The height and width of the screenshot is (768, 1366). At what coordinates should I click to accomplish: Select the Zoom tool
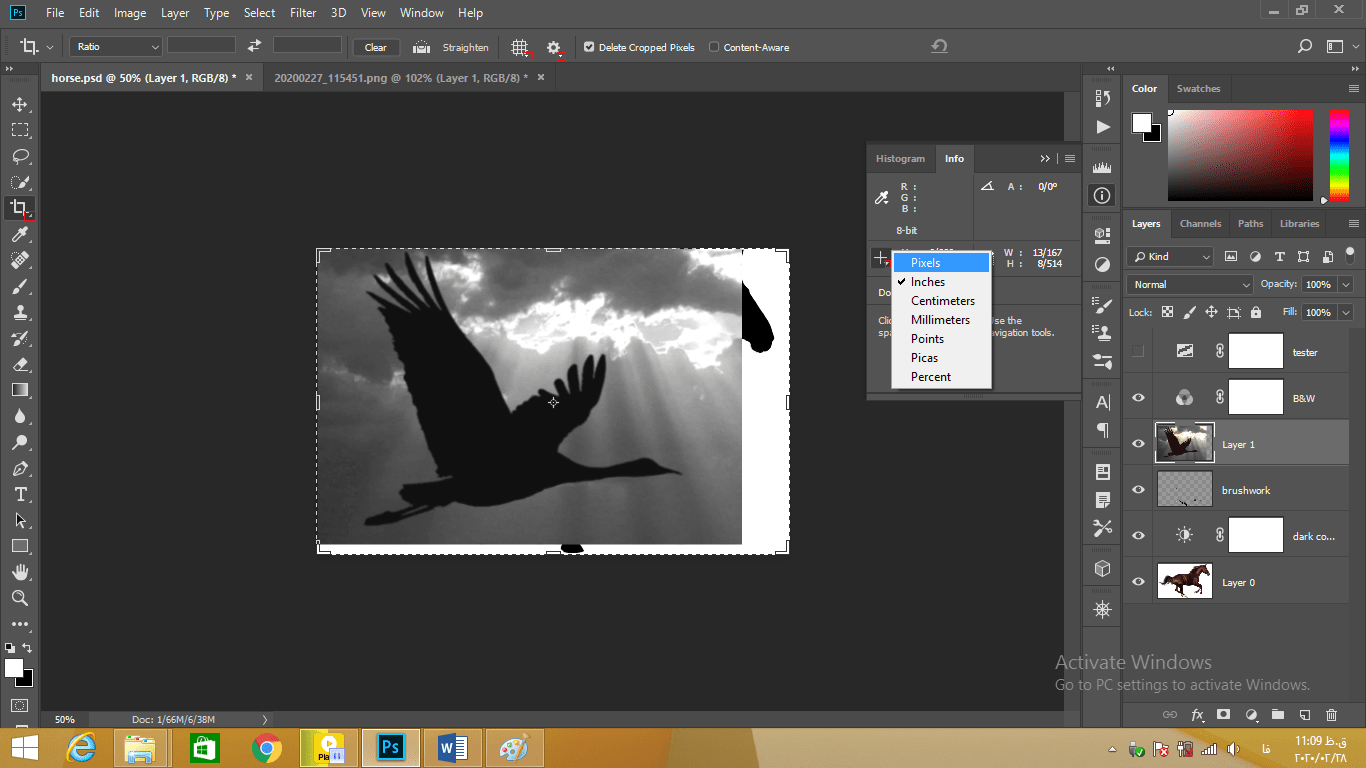[x=20, y=598]
